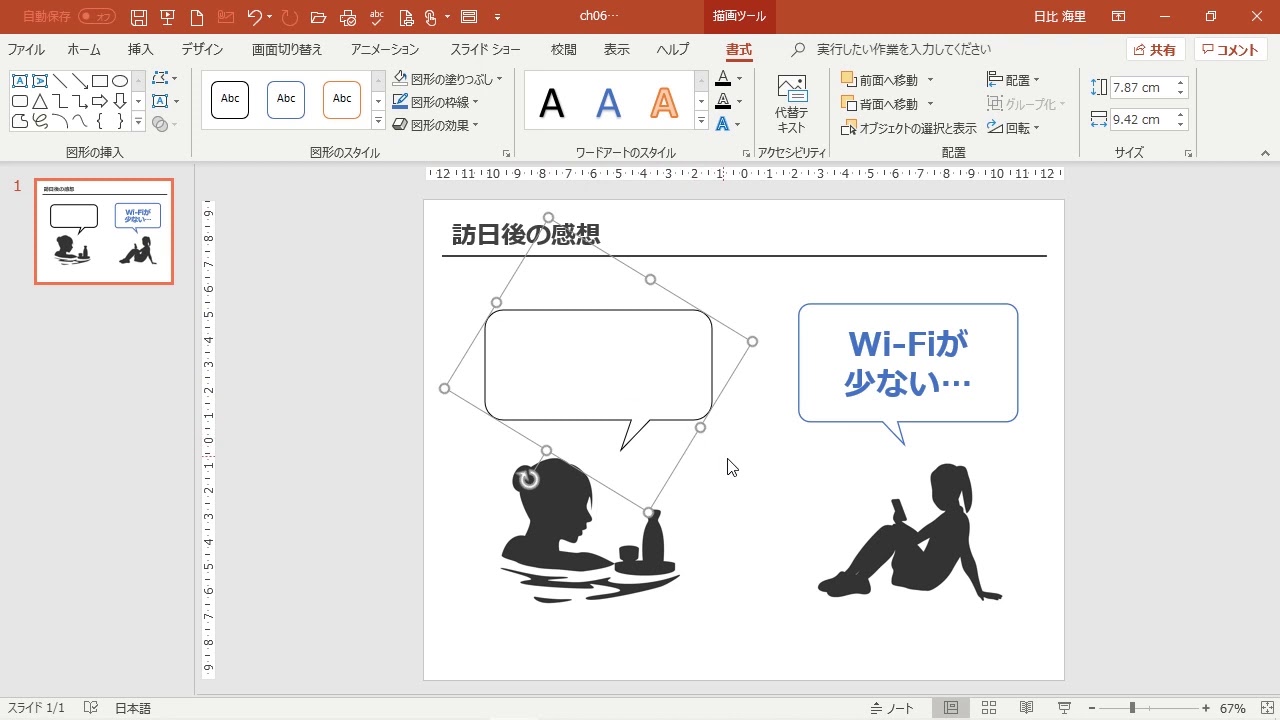
Task: Switch to the デザイン tab
Action: coord(202,50)
